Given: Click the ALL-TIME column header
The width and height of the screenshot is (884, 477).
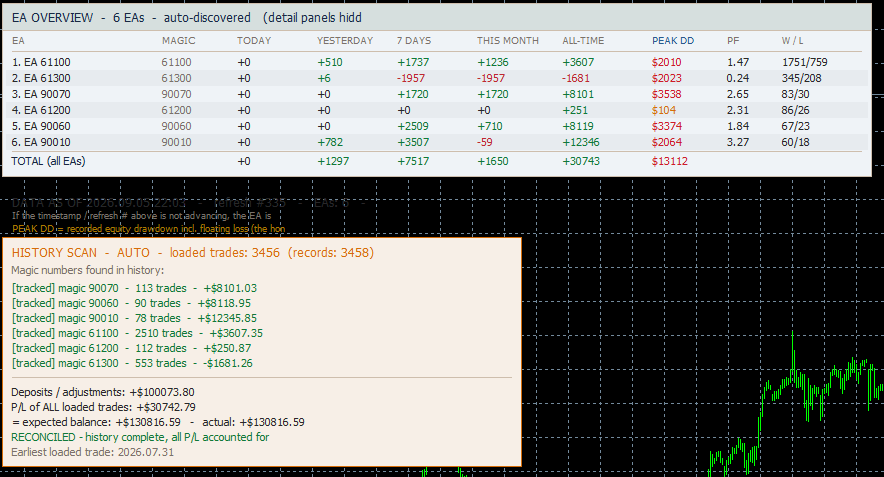Looking at the screenshot, I should click(583, 41).
